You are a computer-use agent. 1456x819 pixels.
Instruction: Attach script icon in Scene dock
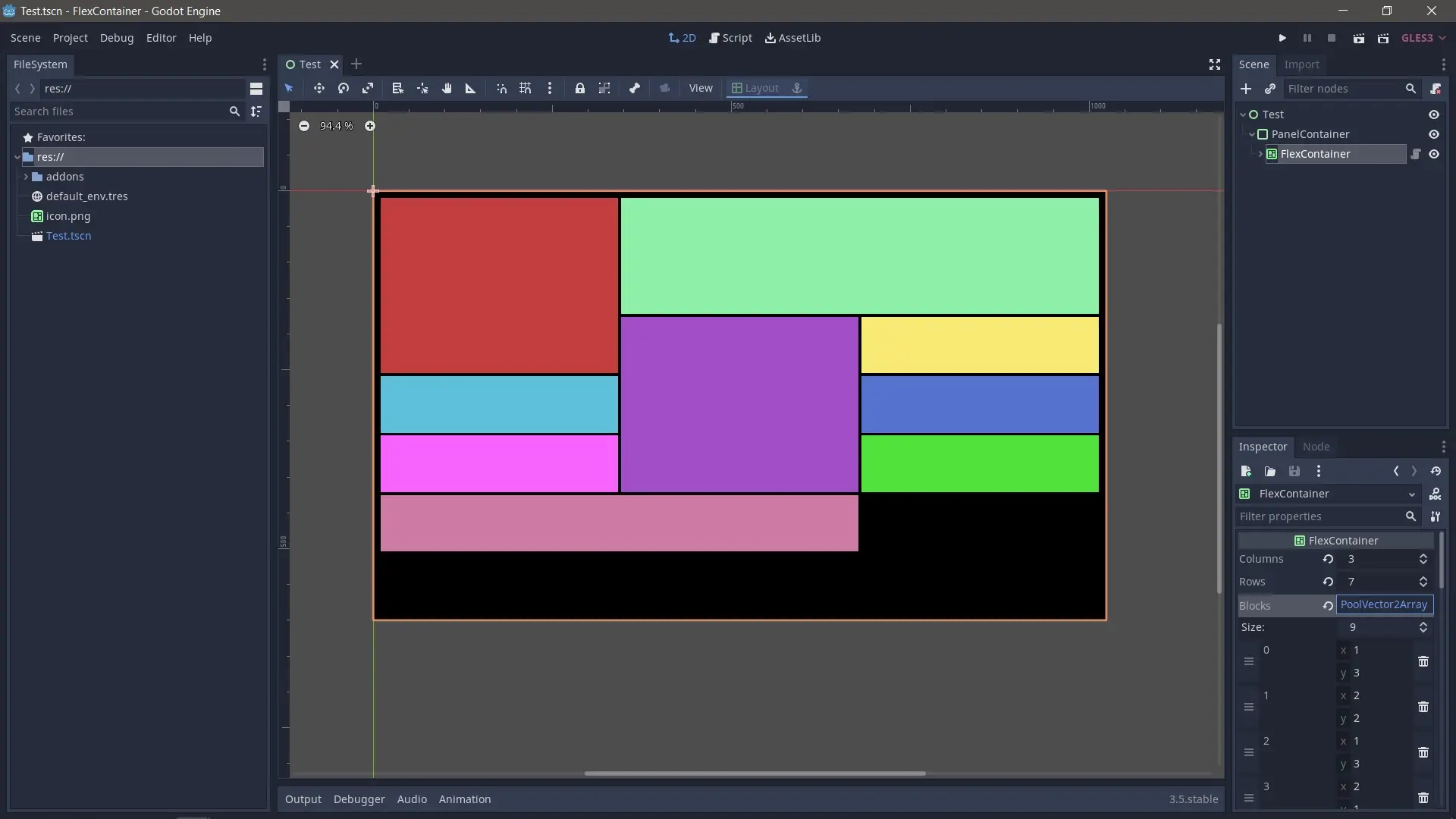pyautogui.click(x=1436, y=89)
